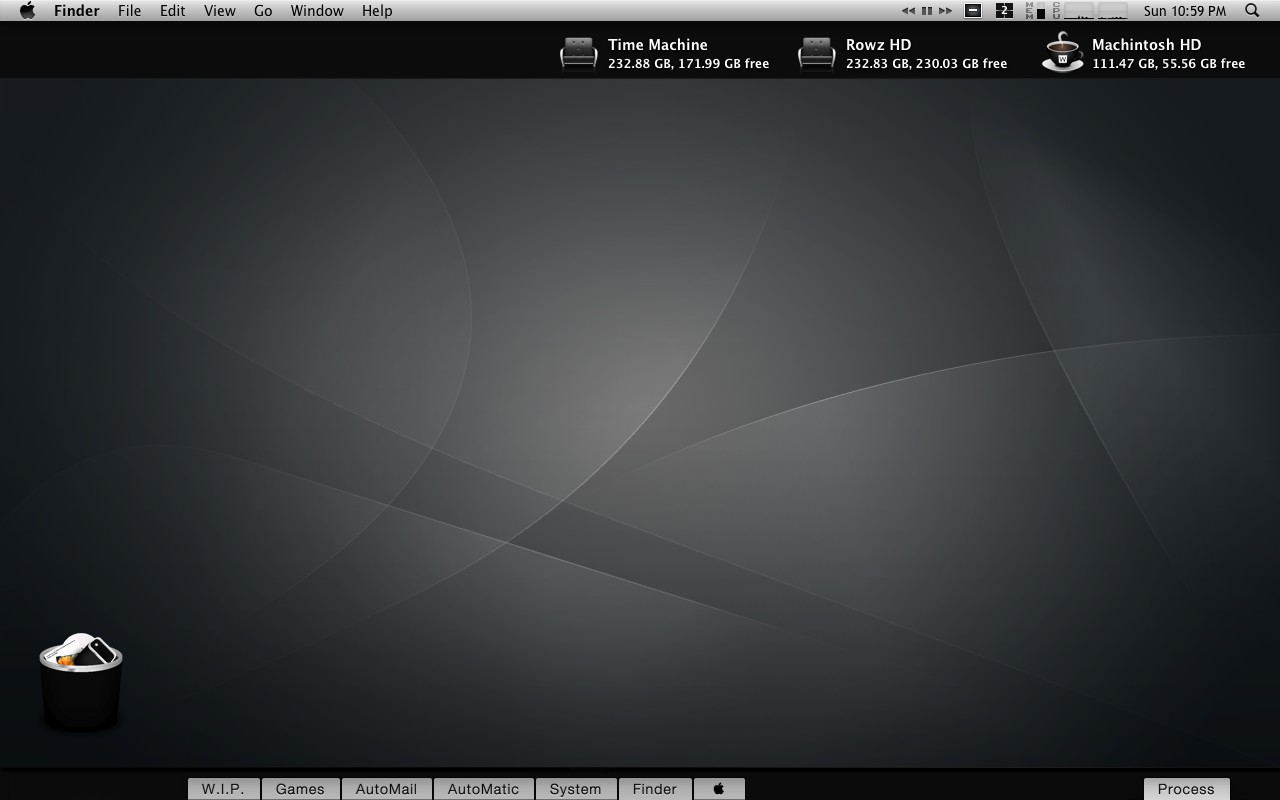Open the Window menu
1280x800 pixels.
[317, 11]
